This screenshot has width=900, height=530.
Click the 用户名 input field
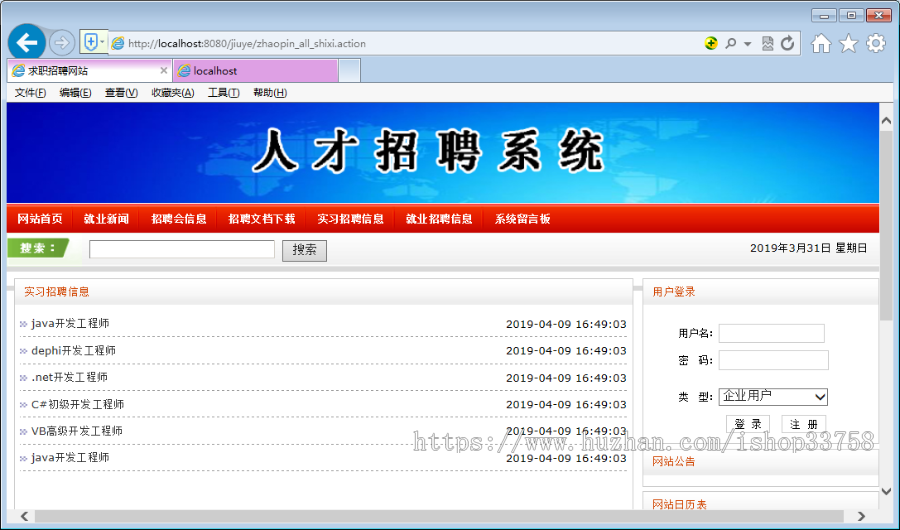[x=771, y=333]
